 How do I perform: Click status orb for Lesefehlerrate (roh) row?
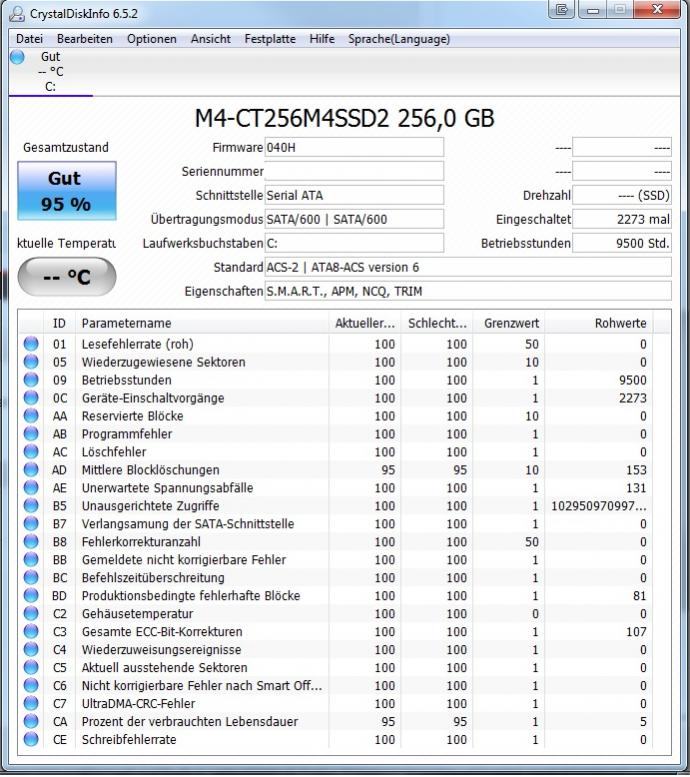tap(31, 343)
